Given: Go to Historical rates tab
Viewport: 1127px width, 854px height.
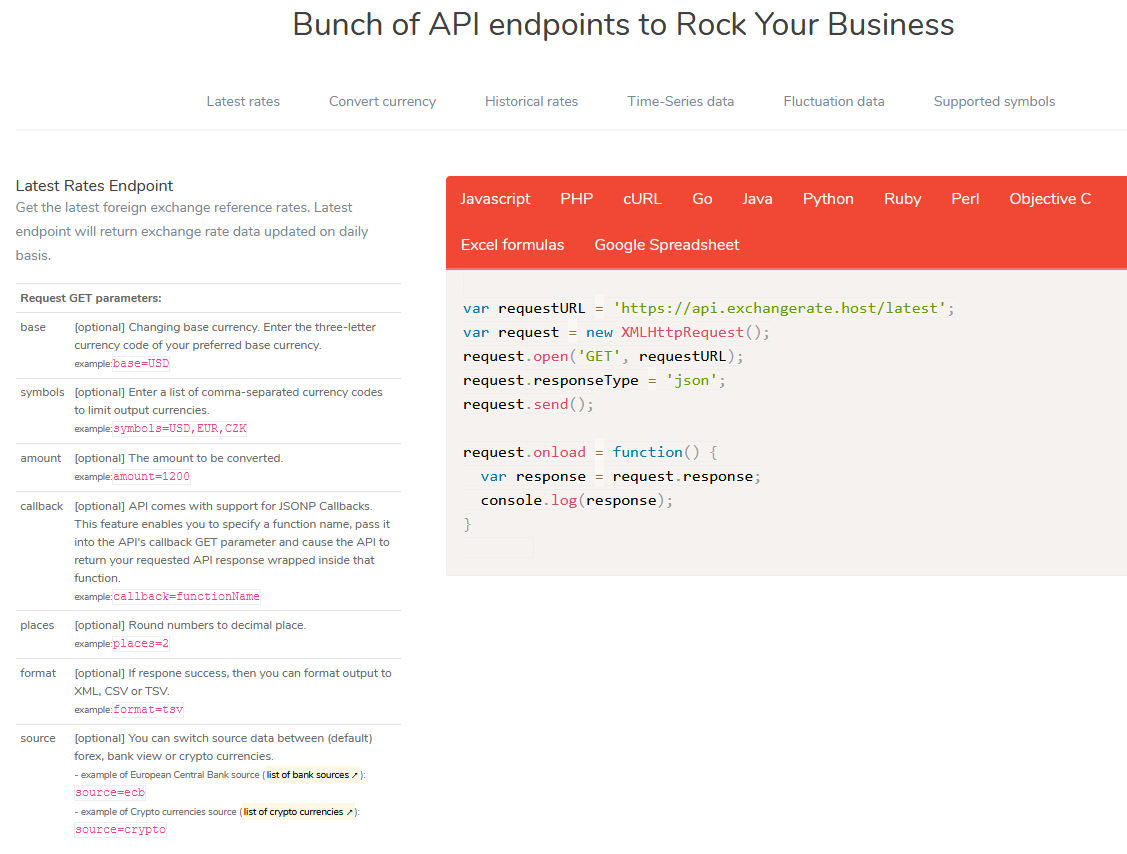Looking at the screenshot, I should 531,101.
